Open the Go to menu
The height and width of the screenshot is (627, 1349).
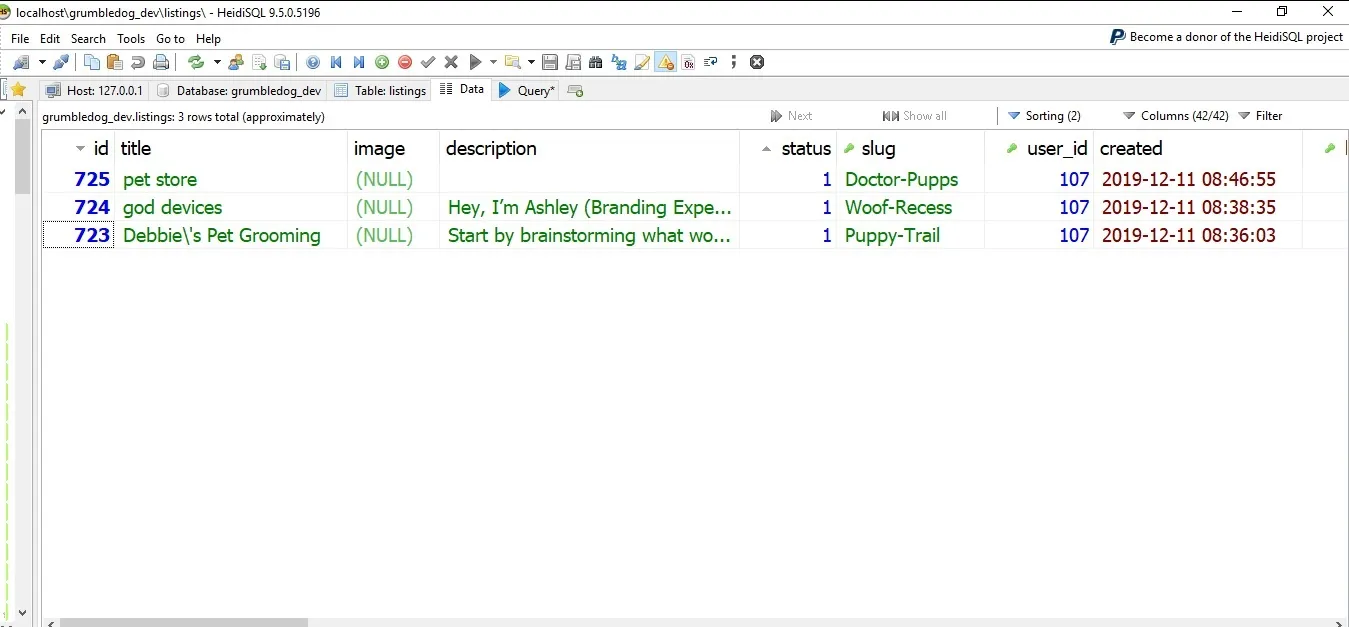[x=170, y=38]
